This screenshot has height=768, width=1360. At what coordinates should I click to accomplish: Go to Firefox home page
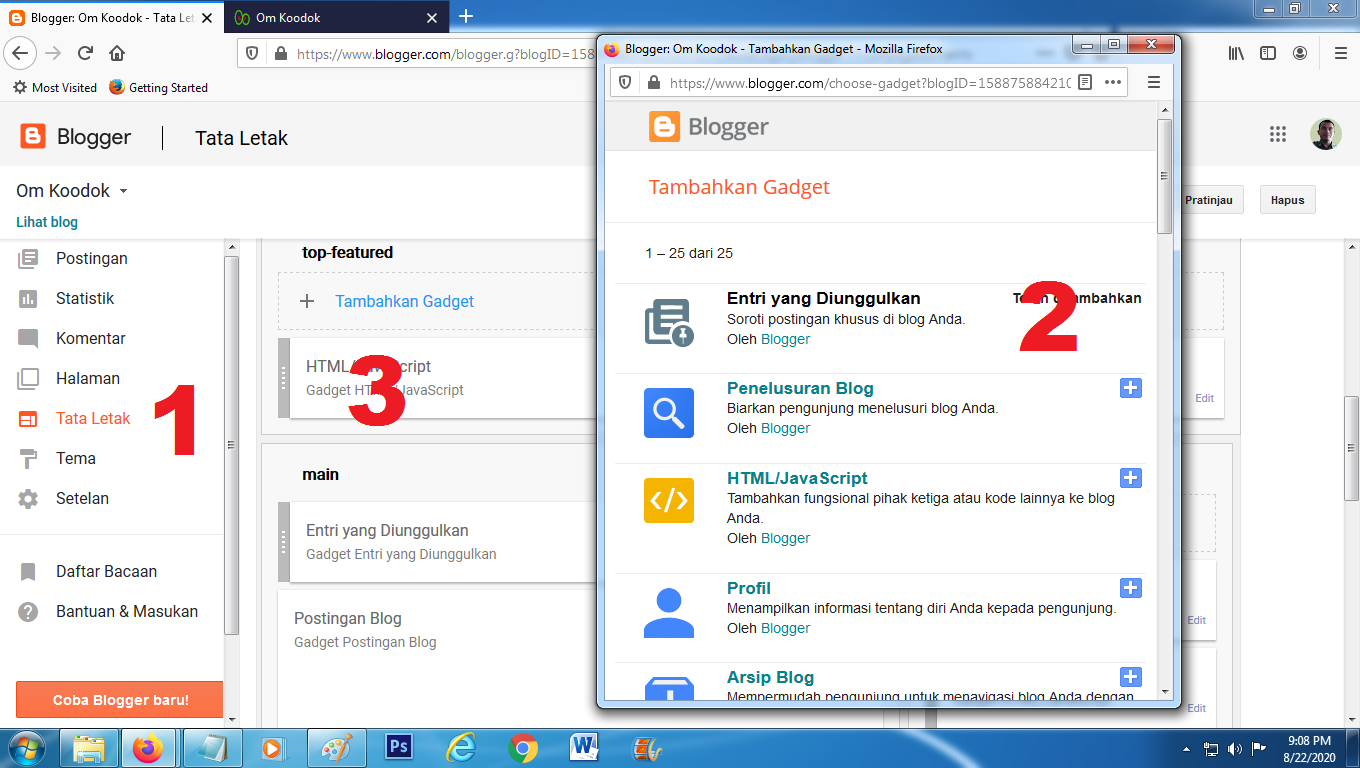pos(117,53)
